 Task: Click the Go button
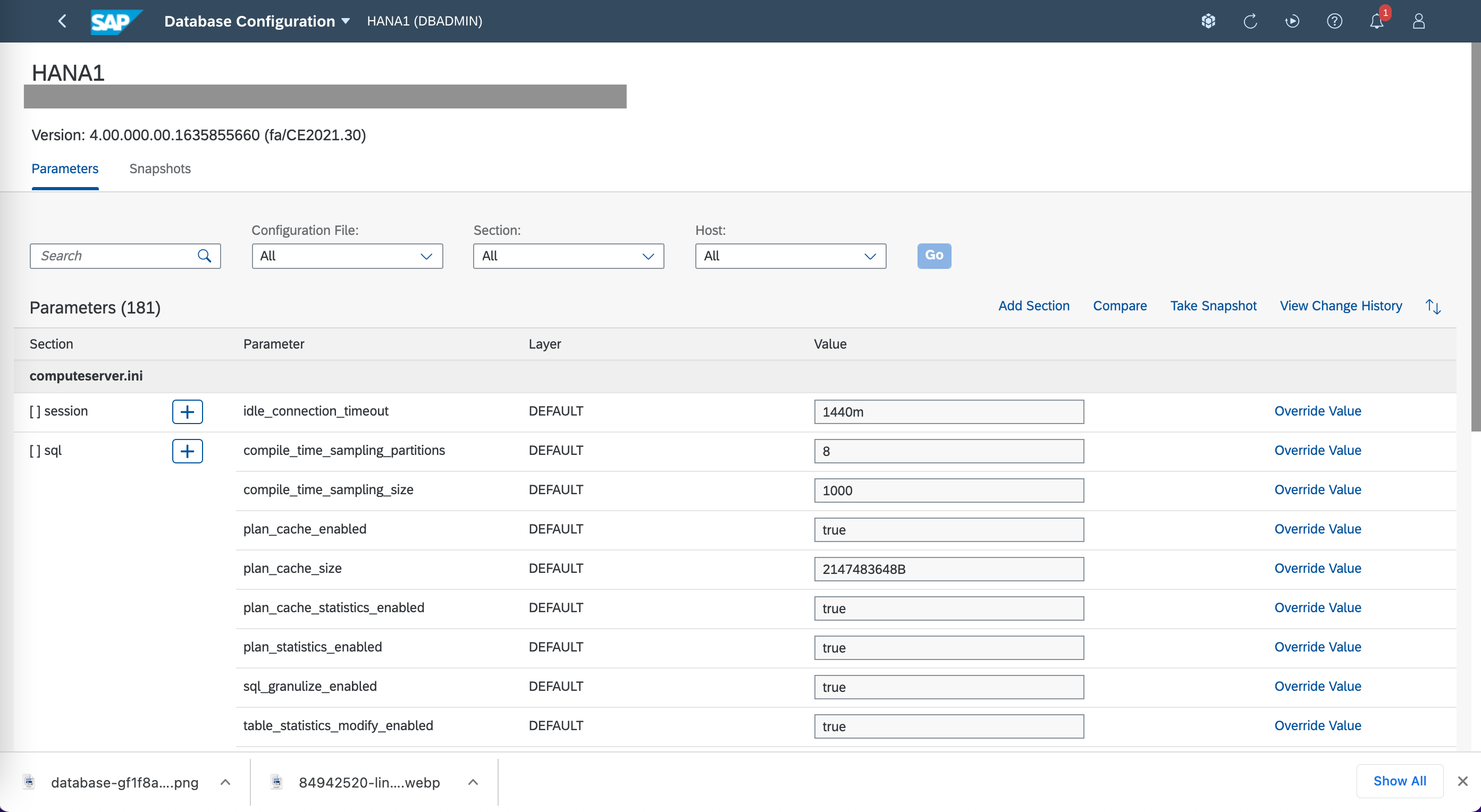pyautogui.click(x=933, y=256)
